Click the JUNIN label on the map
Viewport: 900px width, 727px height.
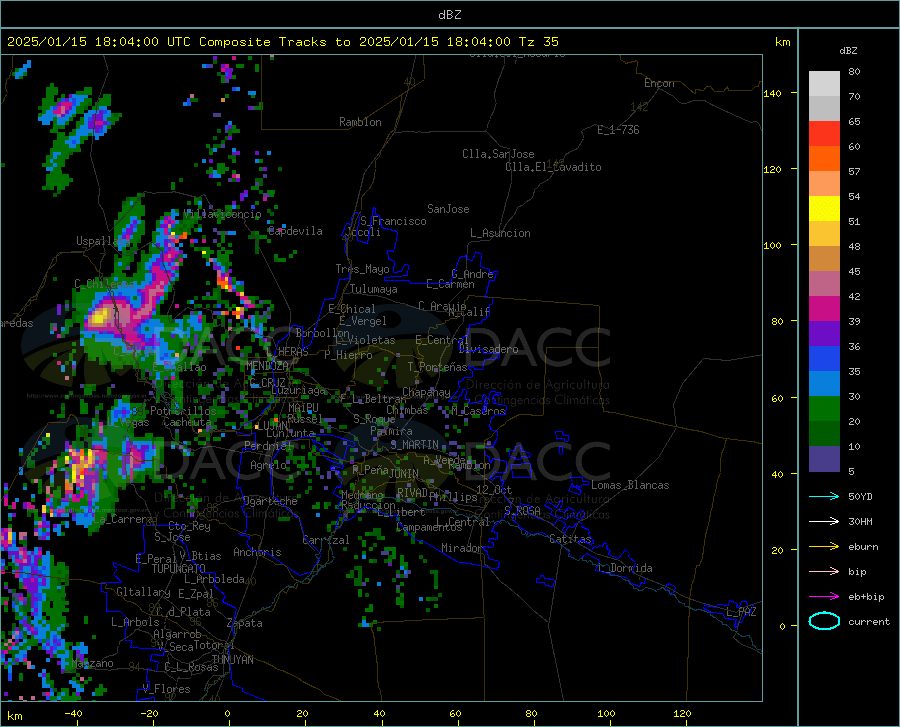click(x=404, y=474)
